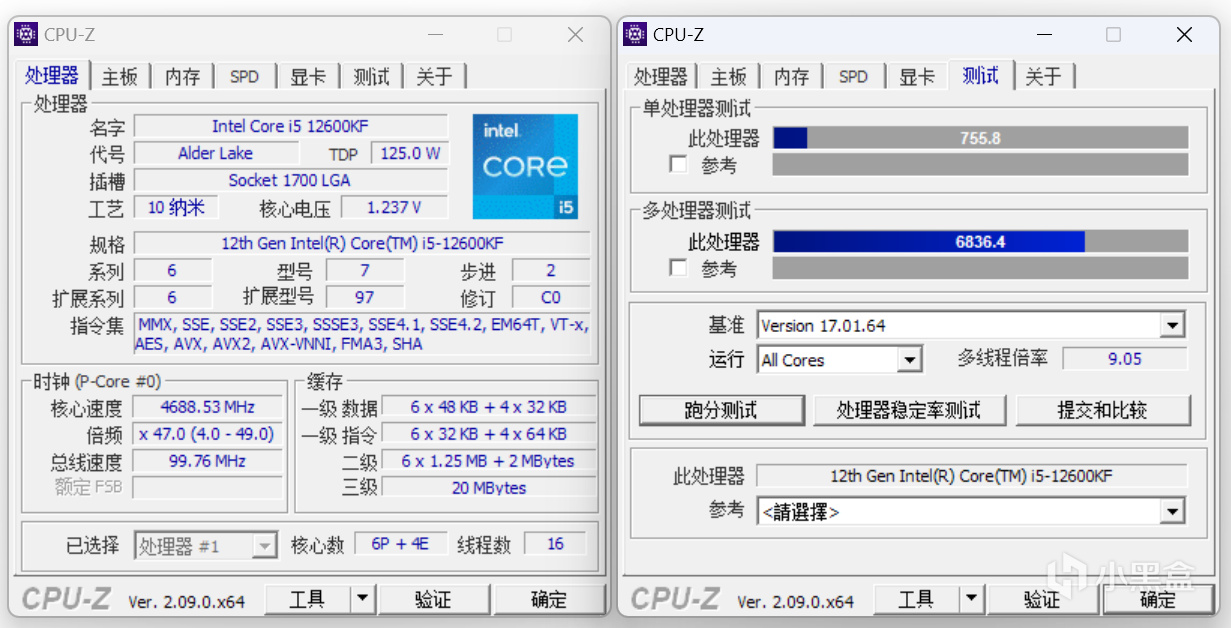This screenshot has height=628, width=1231.
Task: Click 验证 button in left window
Action: click(432, 599)
